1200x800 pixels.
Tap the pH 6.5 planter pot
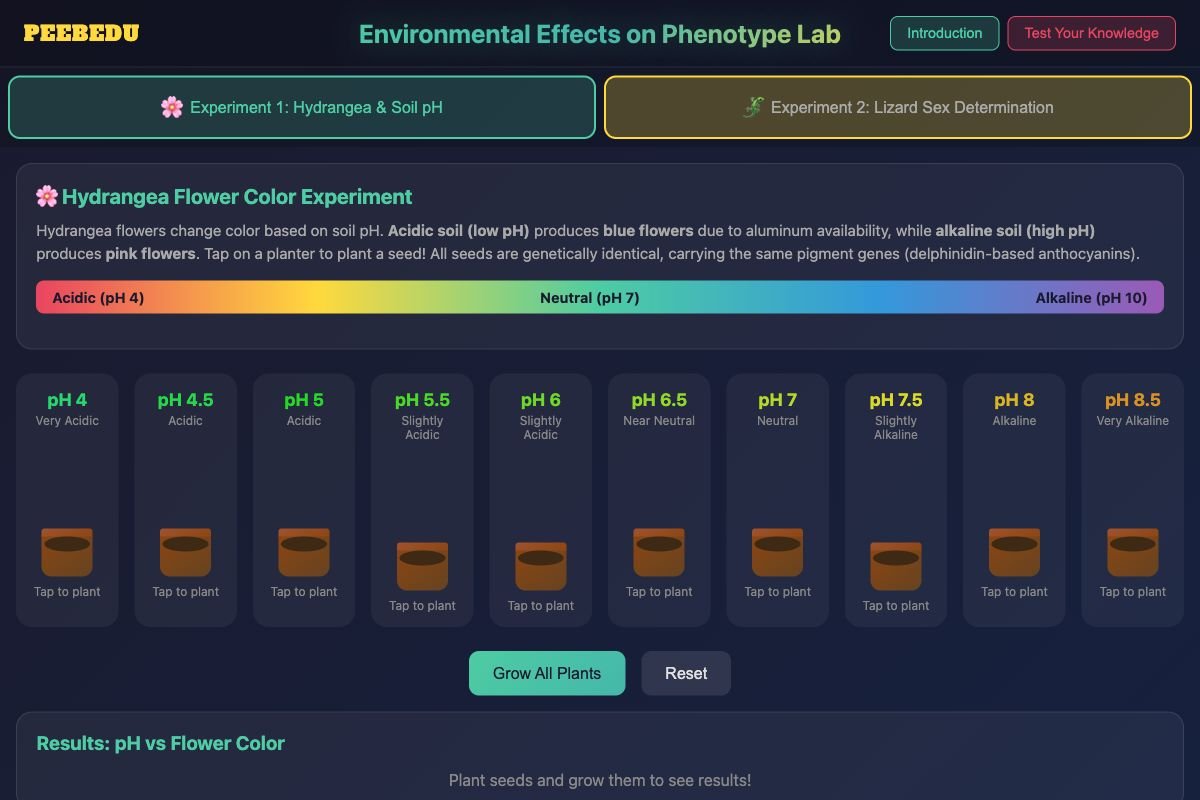pos(658,550)
